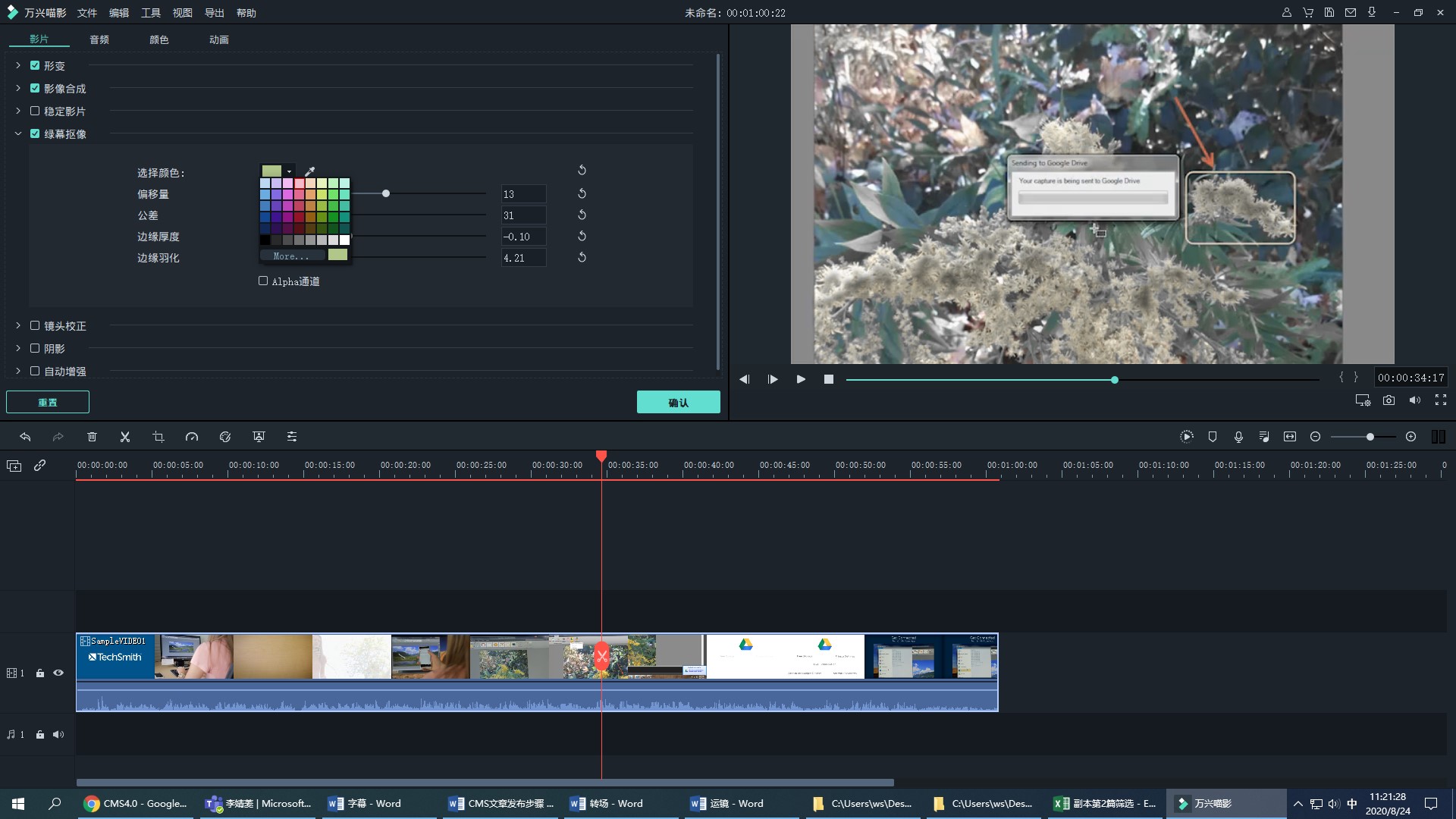
Task: Expand the 形变 section
Action: (x=18, y=66)
